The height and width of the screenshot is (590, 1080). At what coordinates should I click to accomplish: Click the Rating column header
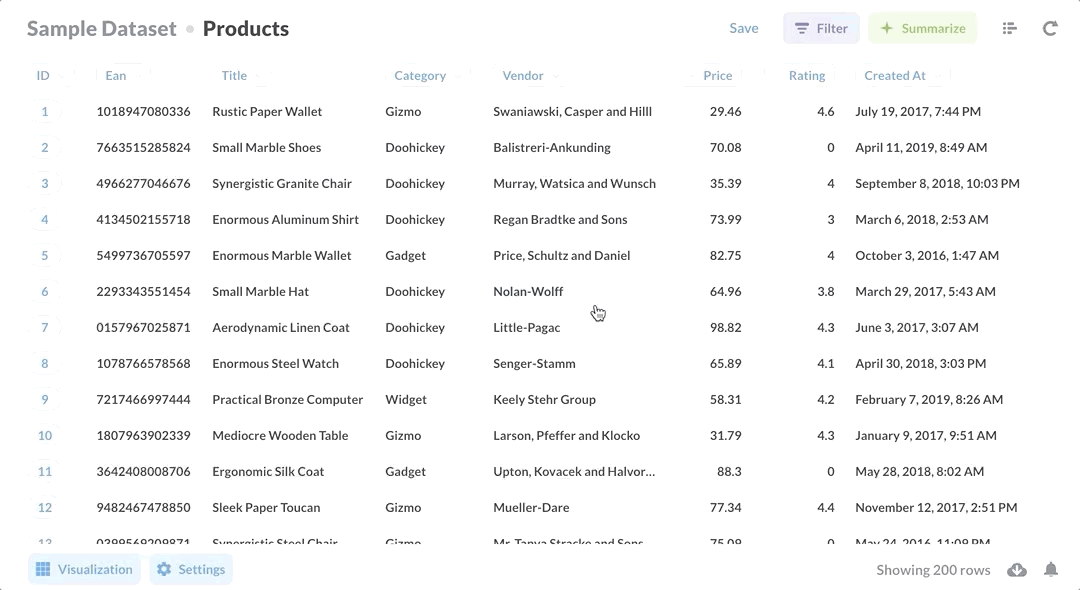[806, 76]
